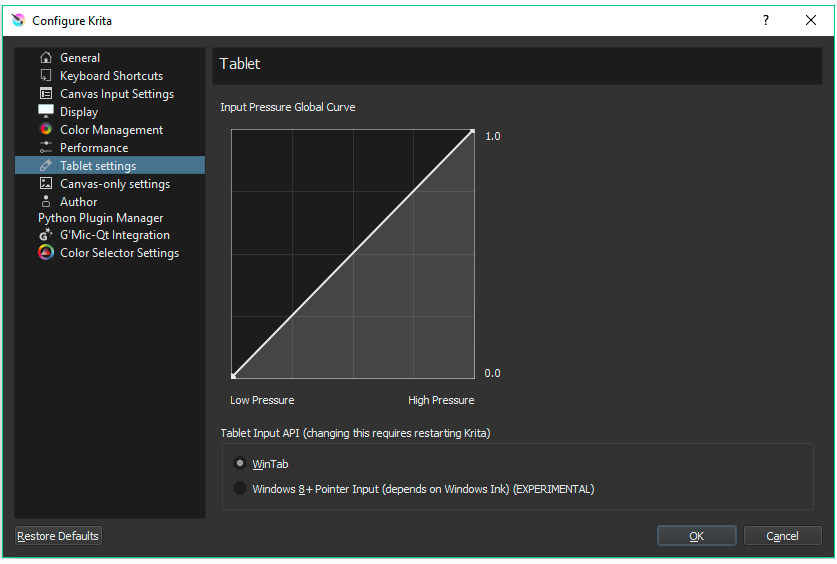Click the Tablet settings pen icon

pos(46,165)
